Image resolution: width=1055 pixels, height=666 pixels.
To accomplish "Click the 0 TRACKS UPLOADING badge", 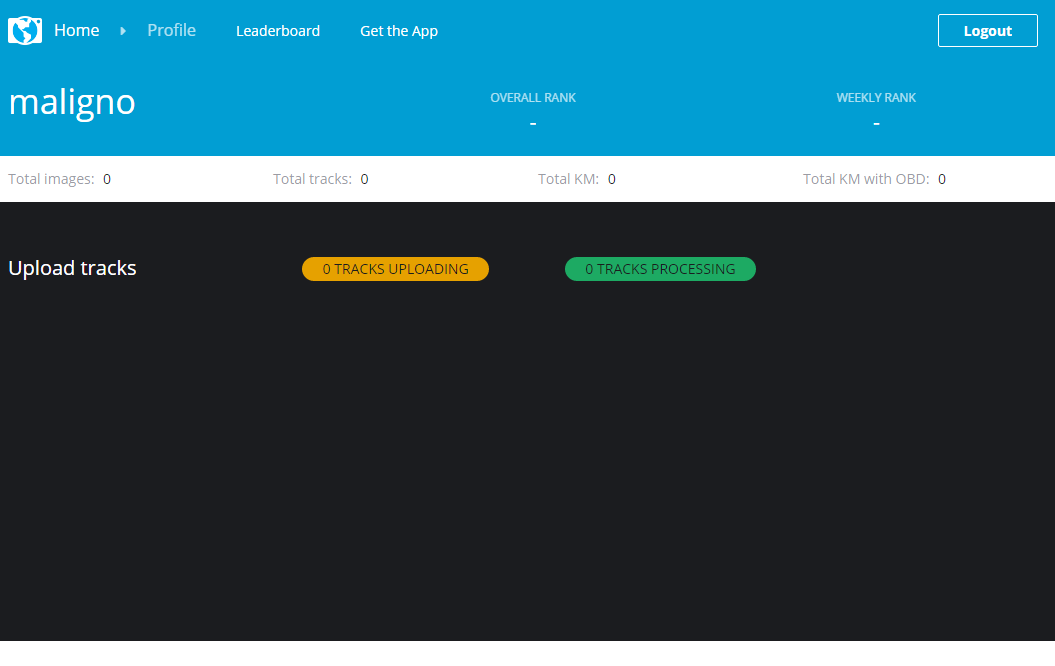I will (396, 269).
